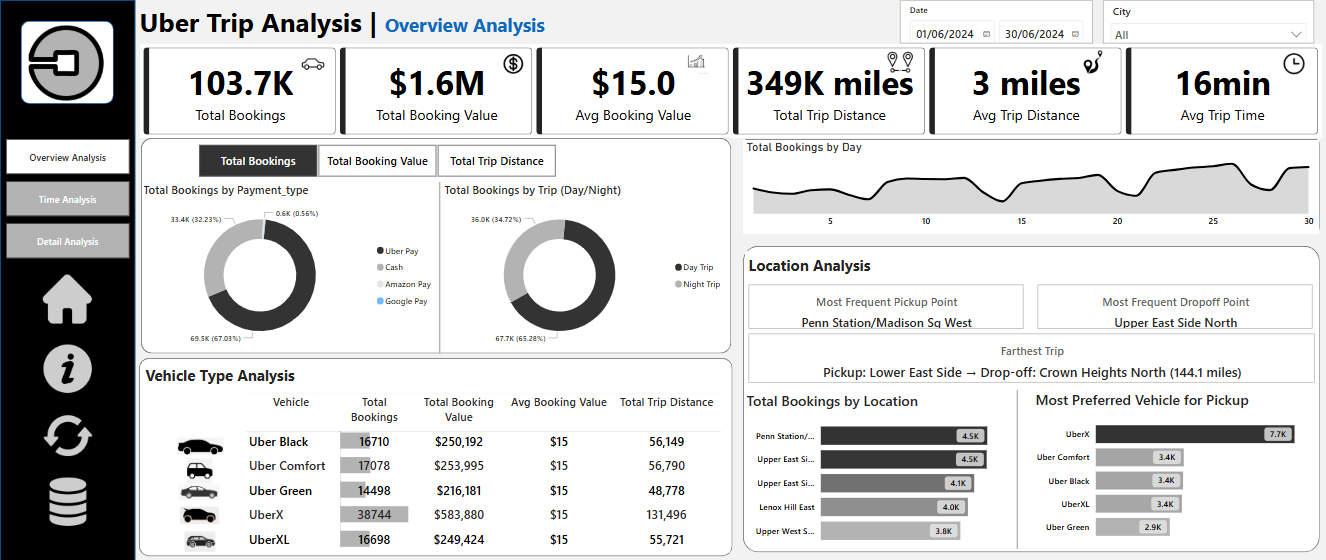Select the Total Booking Value measure button
The image size is (1326, 560).
(x=377, y=161)
